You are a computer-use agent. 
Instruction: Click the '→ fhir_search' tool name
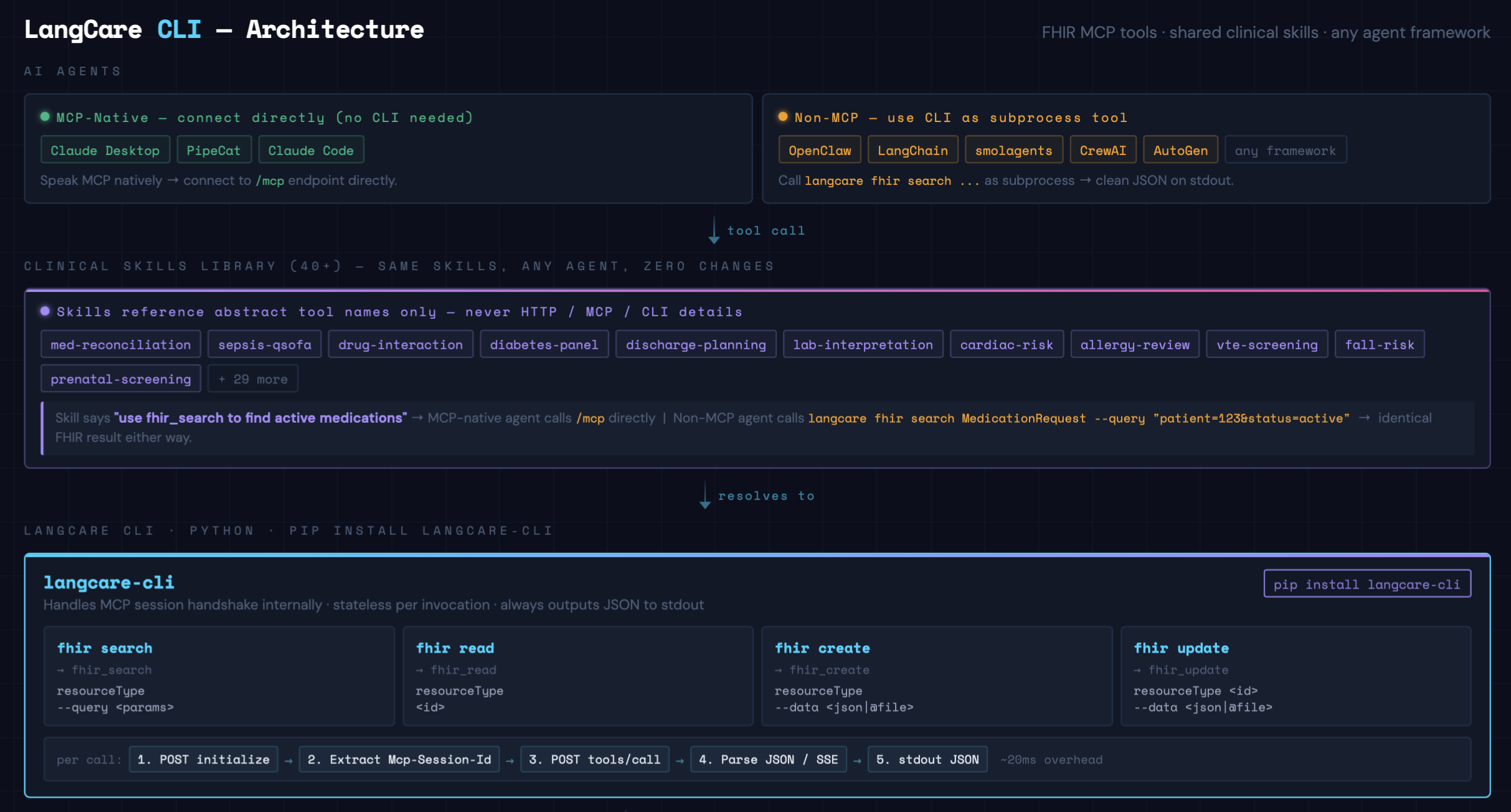(105, 670)
